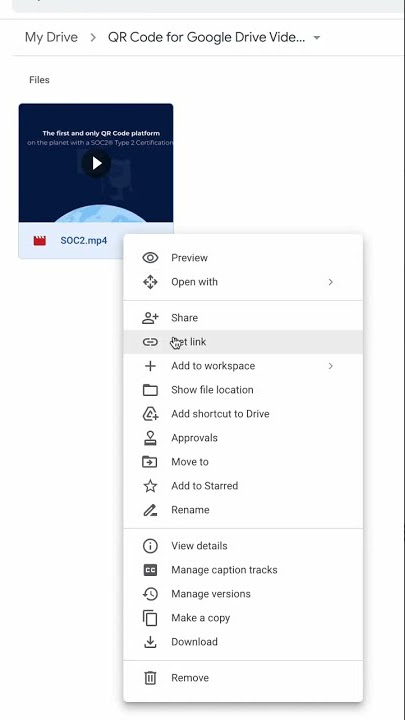The height and width of the screenshot is (720, 405).
Task: Choose Add to Starred
Action: pyautogui.click(x=243, y=486)
